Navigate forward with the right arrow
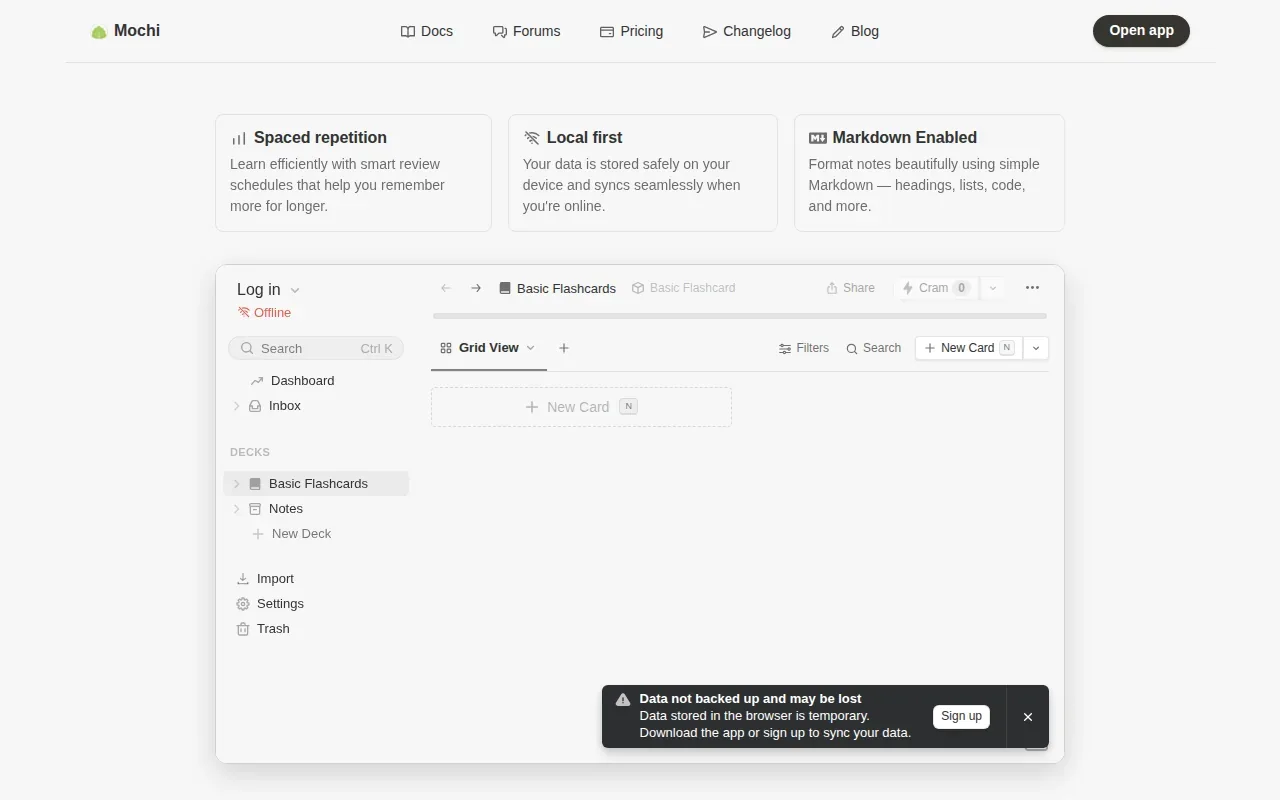1280x800 pixels. 476,288
